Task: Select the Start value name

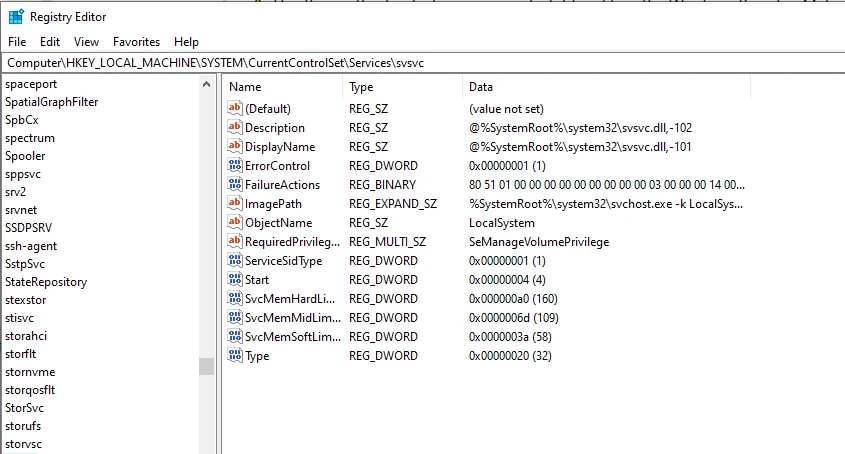Action: coord(257,280)
